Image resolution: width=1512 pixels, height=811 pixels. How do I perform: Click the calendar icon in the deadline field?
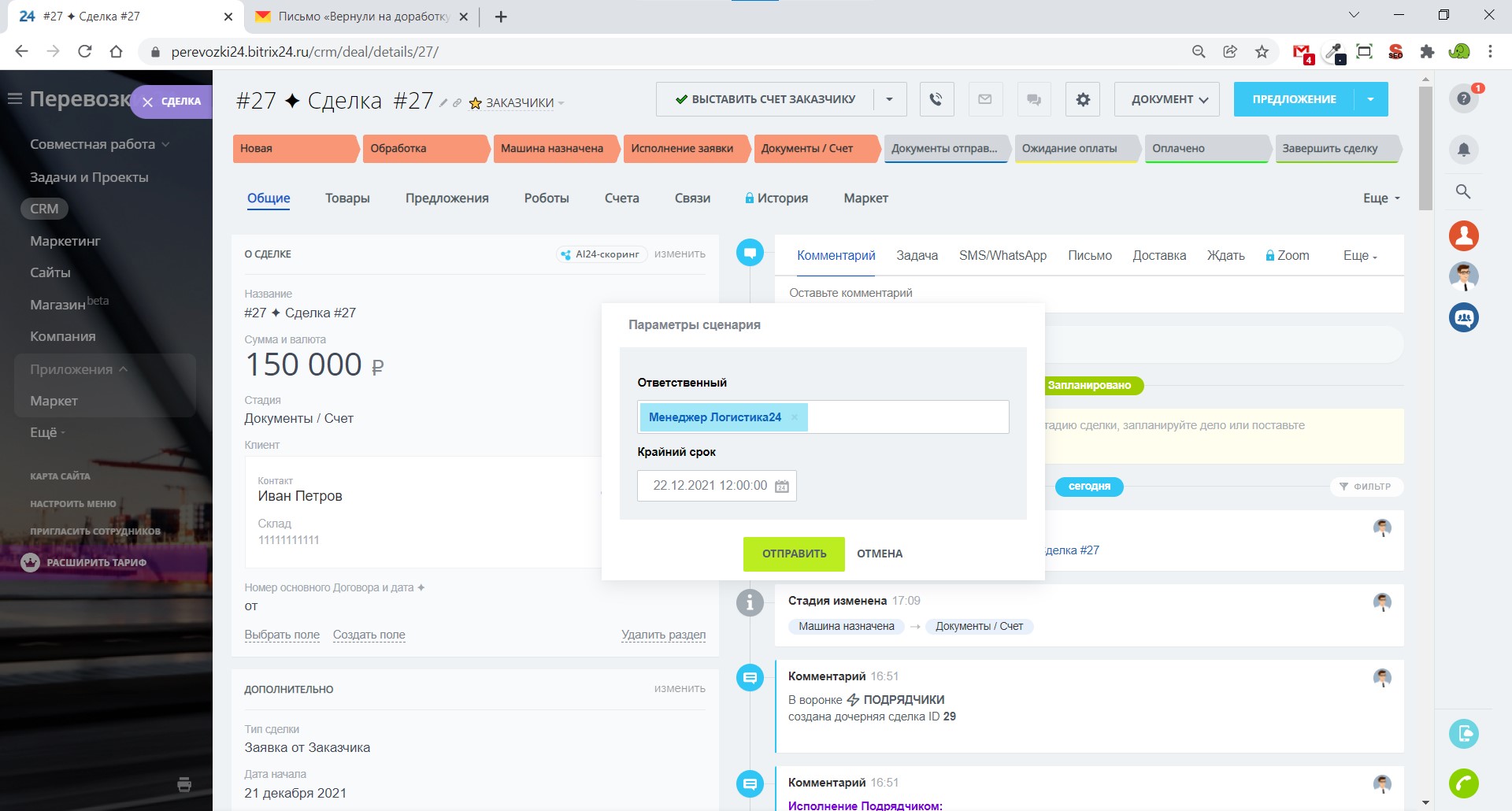coord(782,486)
